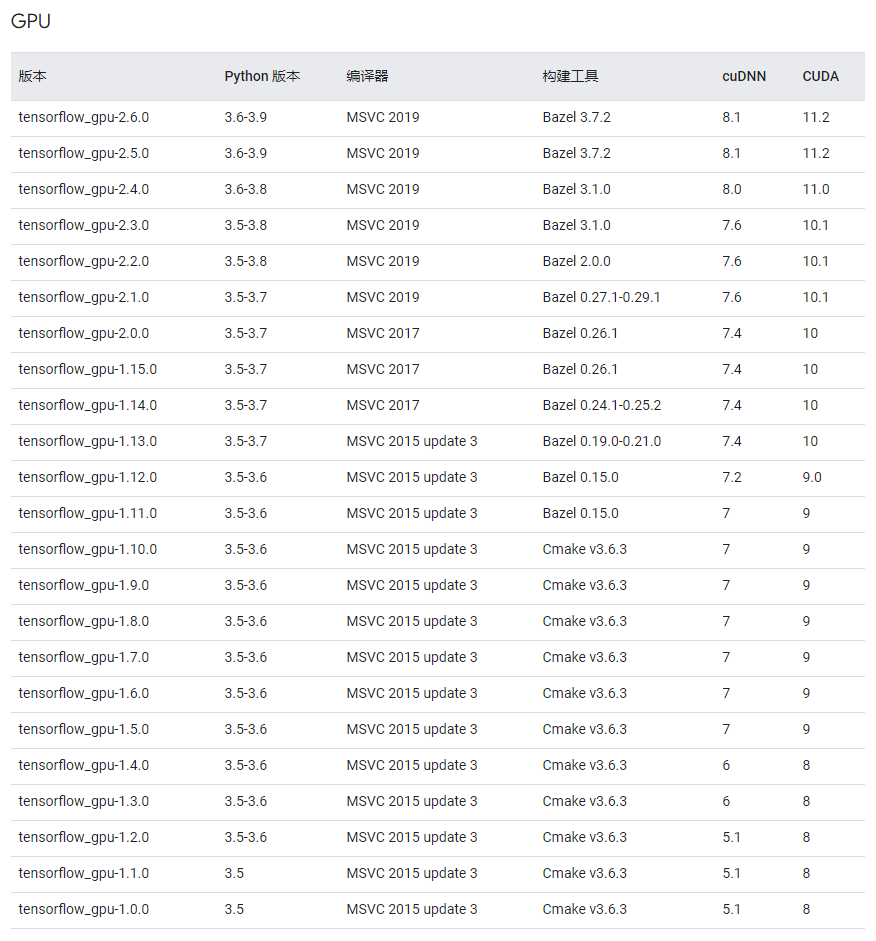Select the tensorflow_gpu-1.4.0 cell
The width and height of the screenshot is (876, 941).
pos(83,765)
